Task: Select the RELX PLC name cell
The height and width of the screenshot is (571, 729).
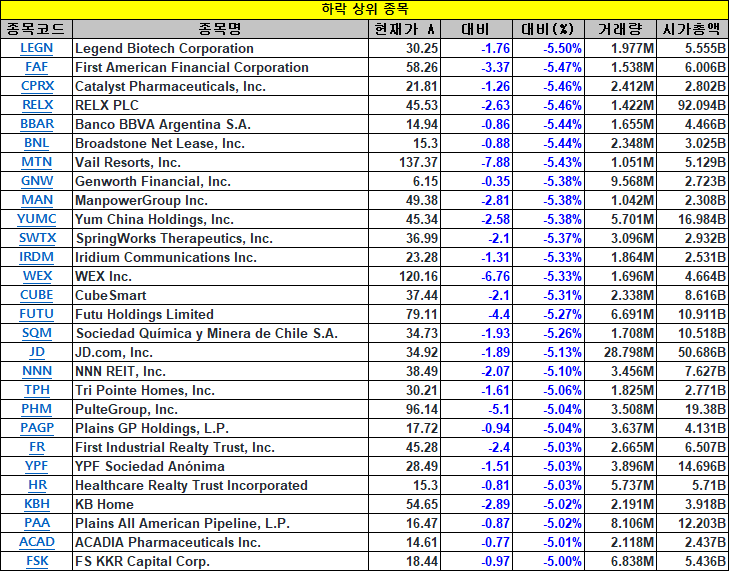Action: 220,106
